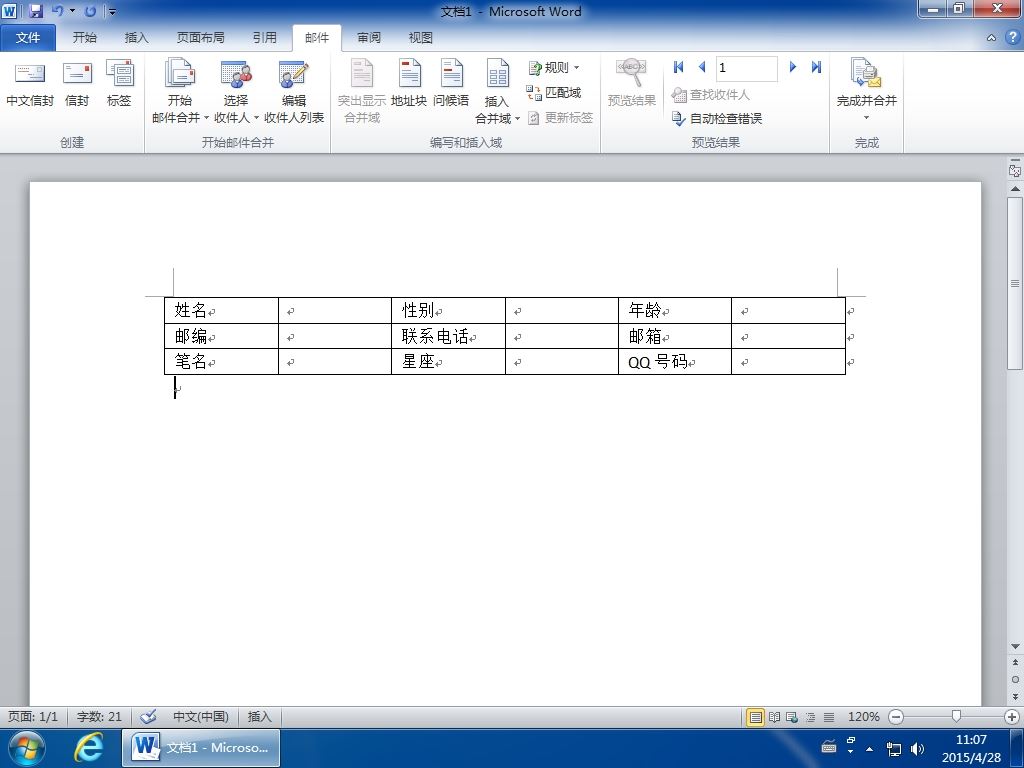The height and width of the screenshot is (768, 1024).
Task: Click the table cell containing 姓名
Action: (x=221, y=310)
